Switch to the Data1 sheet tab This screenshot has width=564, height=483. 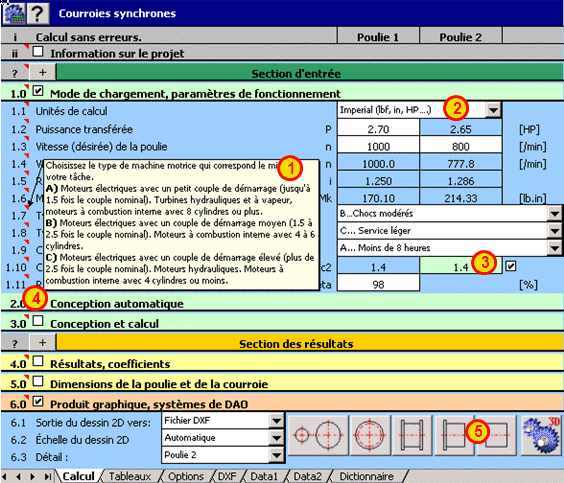coord(264,476)
